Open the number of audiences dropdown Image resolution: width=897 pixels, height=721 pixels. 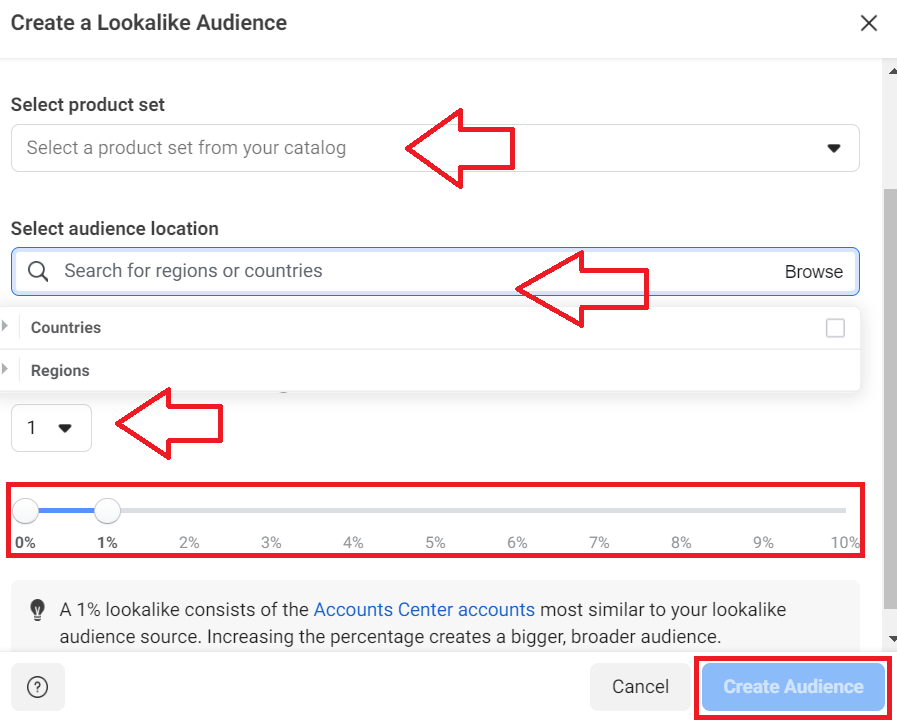point(51,428)
